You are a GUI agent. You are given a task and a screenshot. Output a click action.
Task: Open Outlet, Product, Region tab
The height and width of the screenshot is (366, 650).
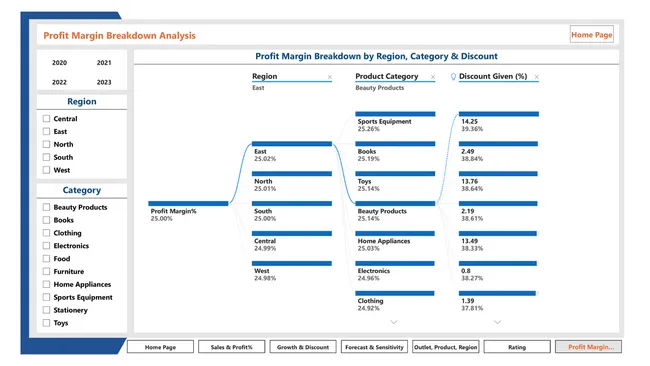pyautogui.click(x=446, y=347)
